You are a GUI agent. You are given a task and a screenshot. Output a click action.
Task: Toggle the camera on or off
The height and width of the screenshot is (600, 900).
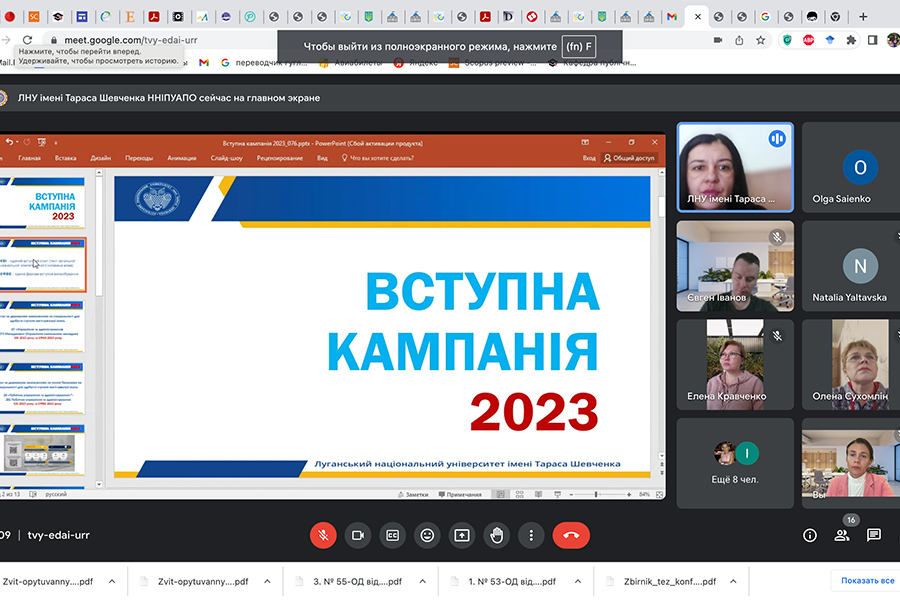click(357, 535)
